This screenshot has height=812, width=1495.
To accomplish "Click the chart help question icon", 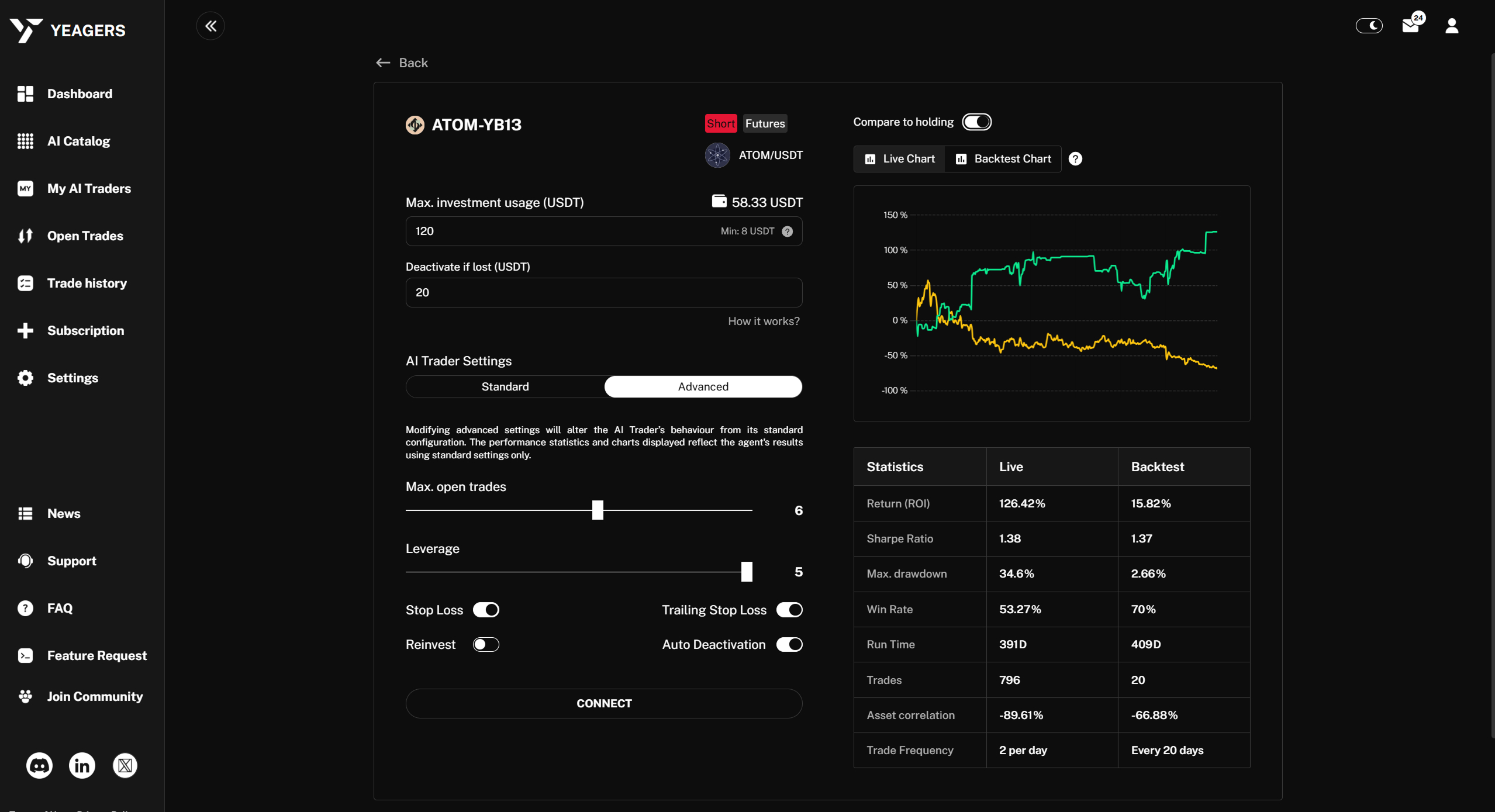I will coord(1075,159).
